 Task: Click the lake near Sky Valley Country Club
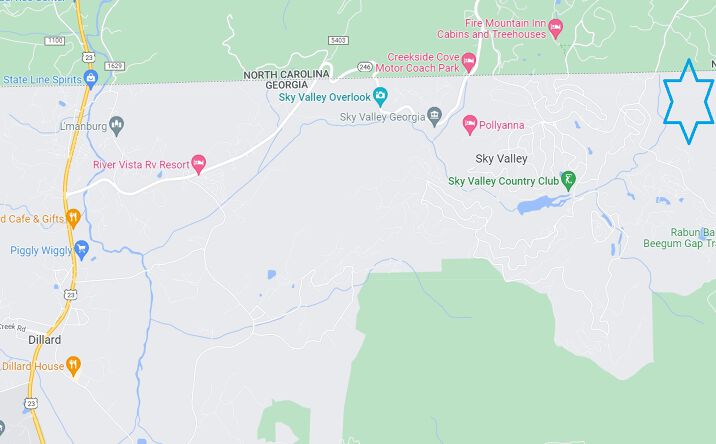click(x=542, y=204)
